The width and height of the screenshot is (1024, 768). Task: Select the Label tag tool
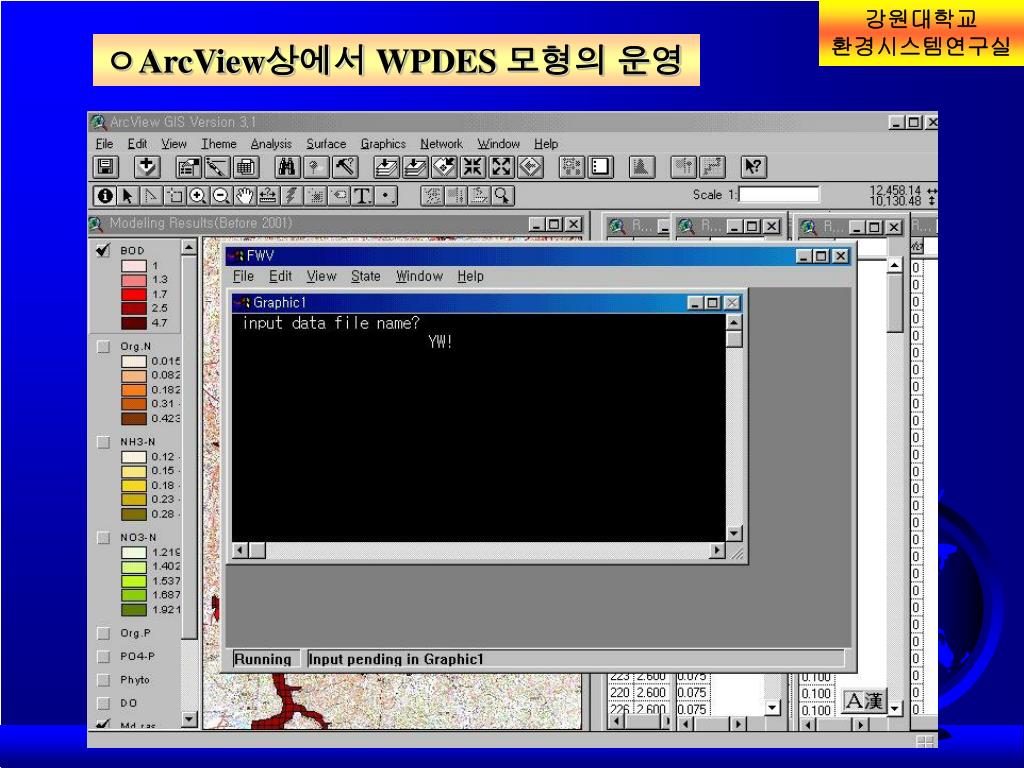pos(338,195)
